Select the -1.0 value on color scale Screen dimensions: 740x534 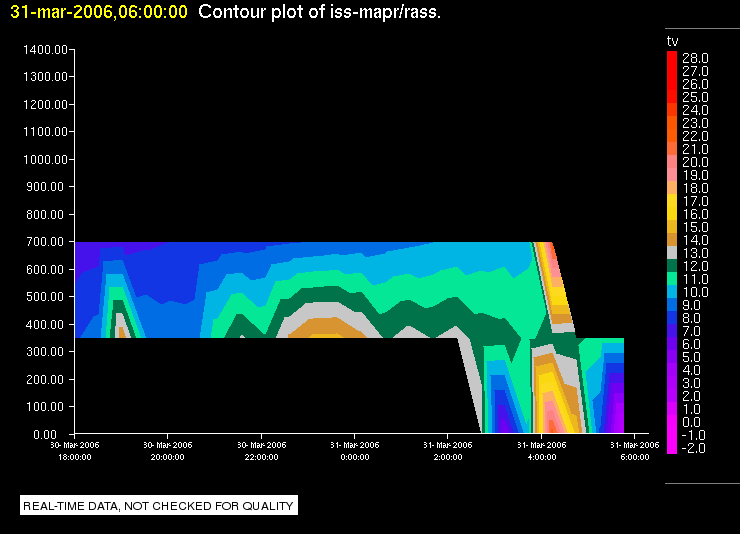tap(693, 435)
